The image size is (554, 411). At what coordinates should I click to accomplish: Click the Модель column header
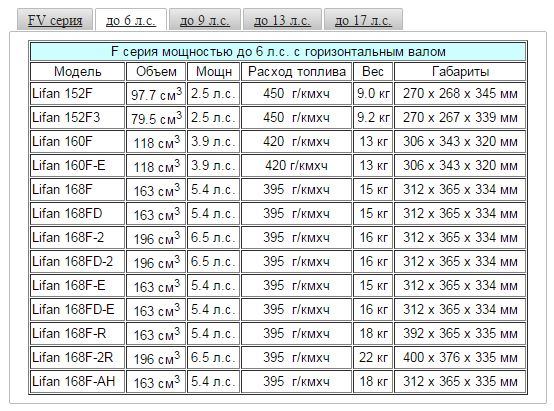click(x=77, y=72)
